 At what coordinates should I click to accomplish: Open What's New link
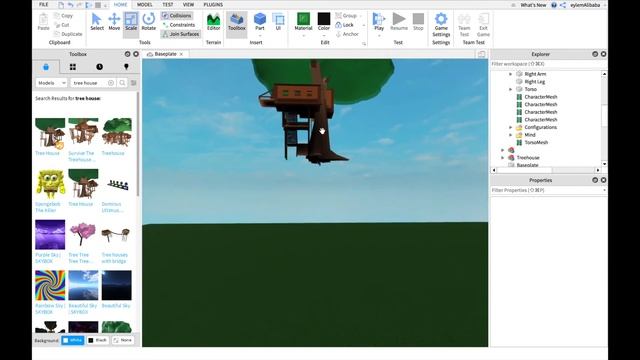point(533,5)
